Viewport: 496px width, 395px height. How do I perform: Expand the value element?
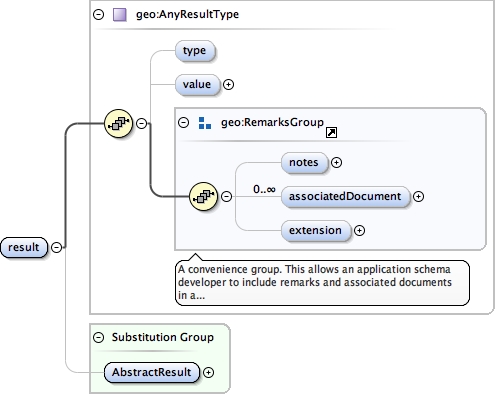tap(228, 84)
